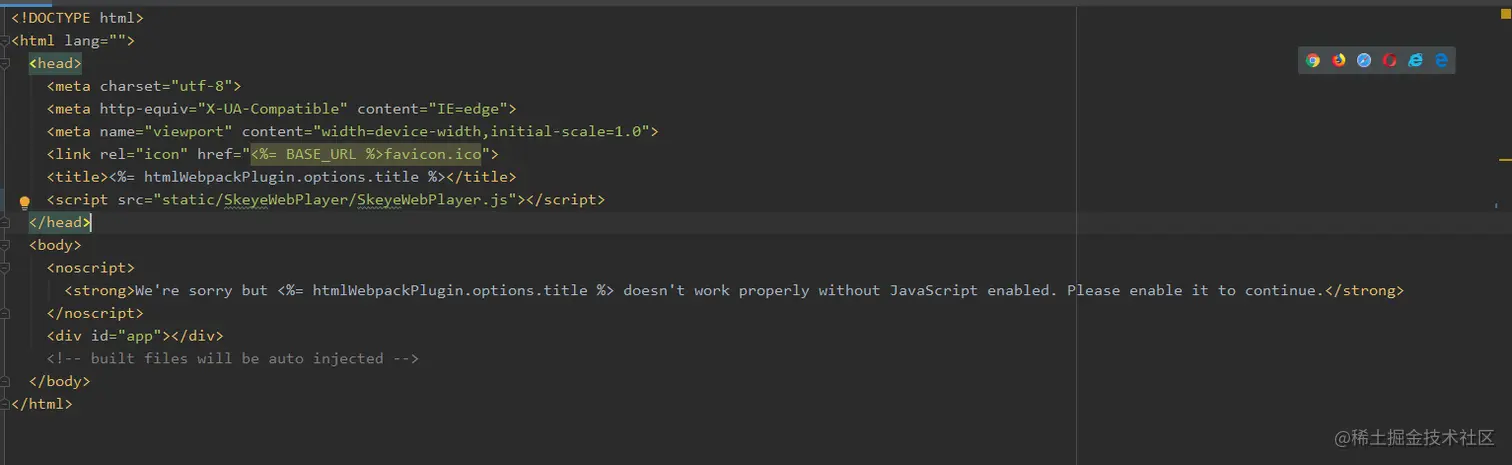This screenshot has width=1512, height=465.
Task: Open the page preview in Internet Explorer
Action: click(x=1415, y=60)
